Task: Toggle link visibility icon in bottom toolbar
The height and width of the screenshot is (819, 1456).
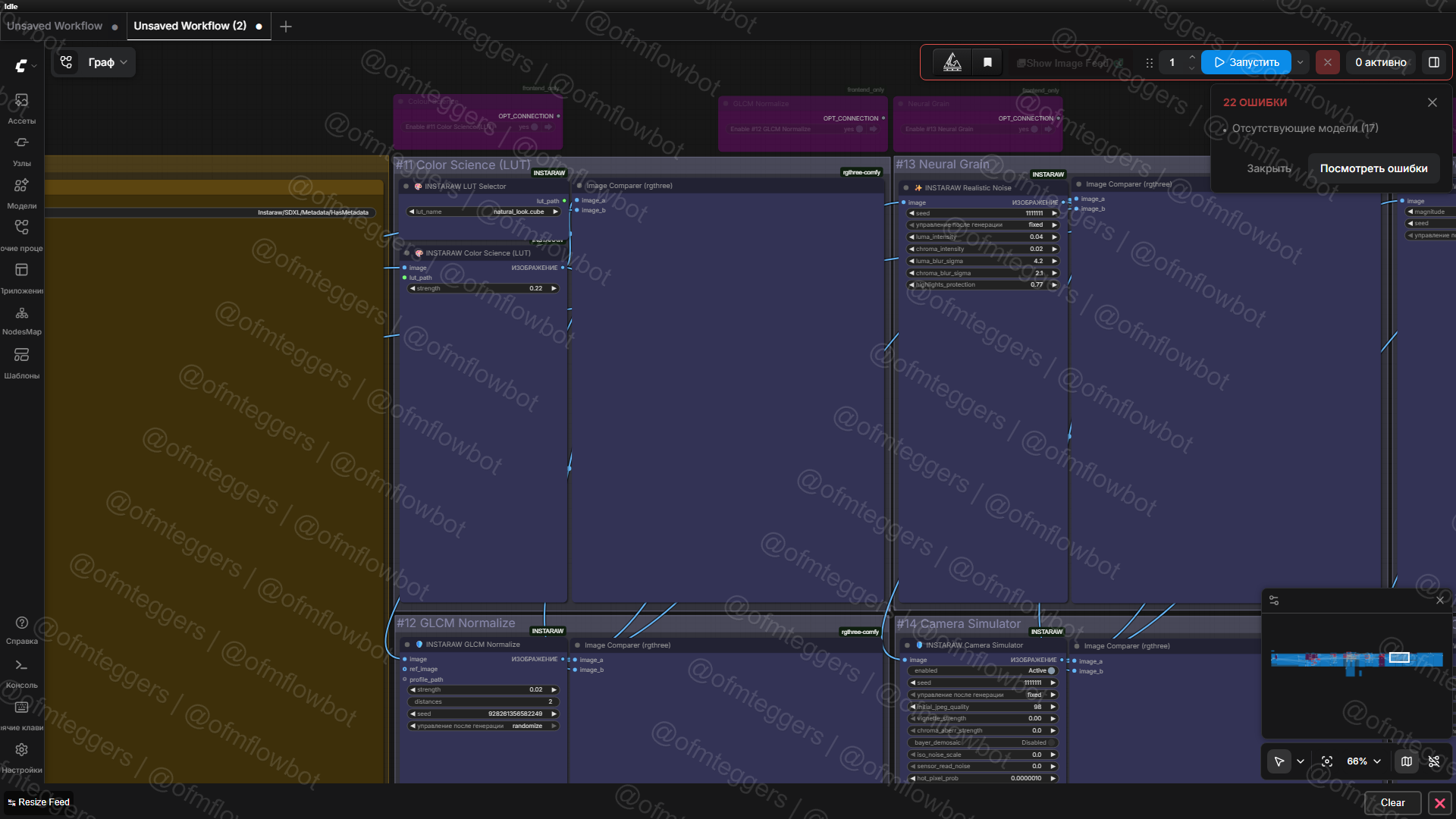Action: [1434, 761]
